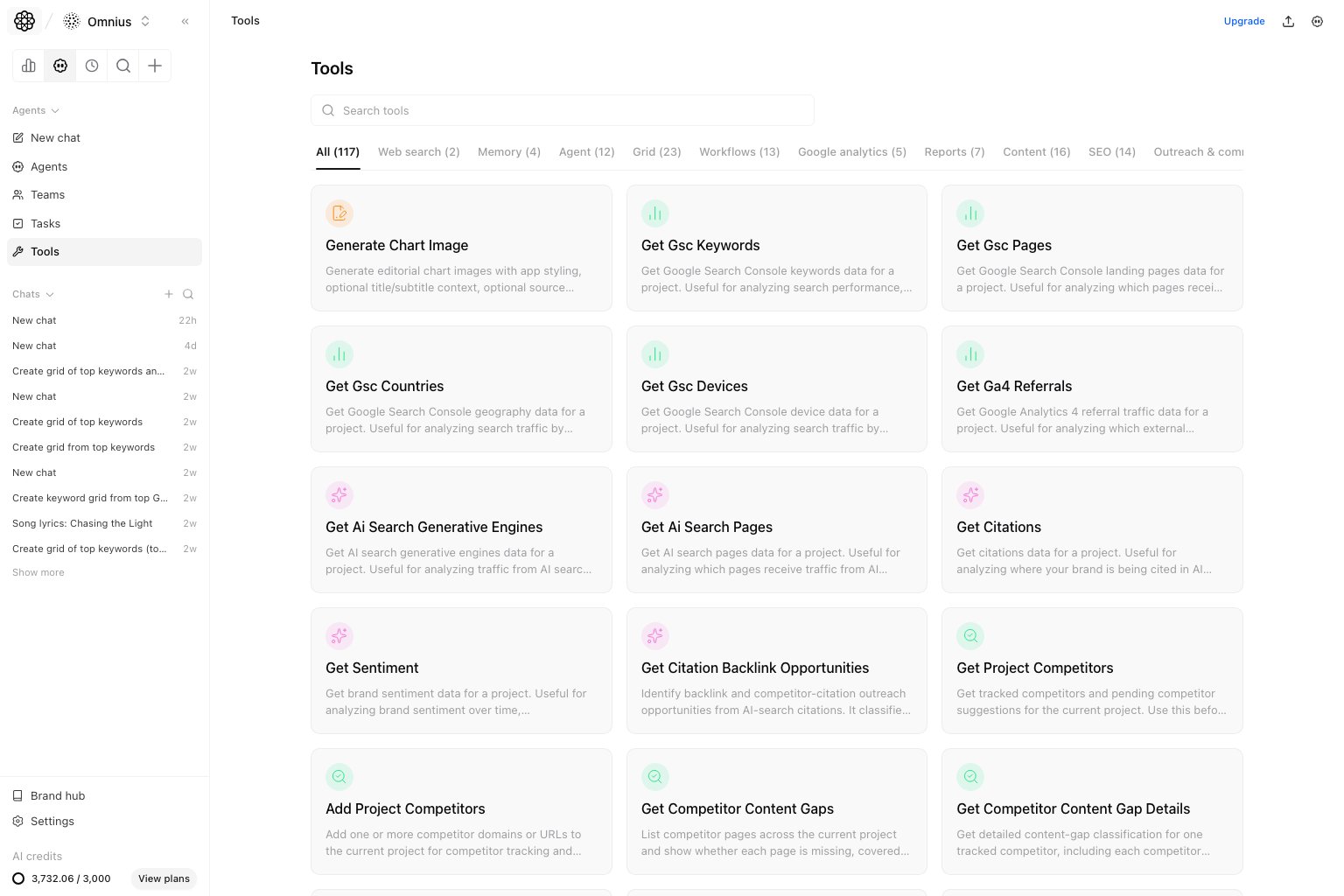Click the Search tools input field
Screen dimensions: 1344x896
(563, 110)
